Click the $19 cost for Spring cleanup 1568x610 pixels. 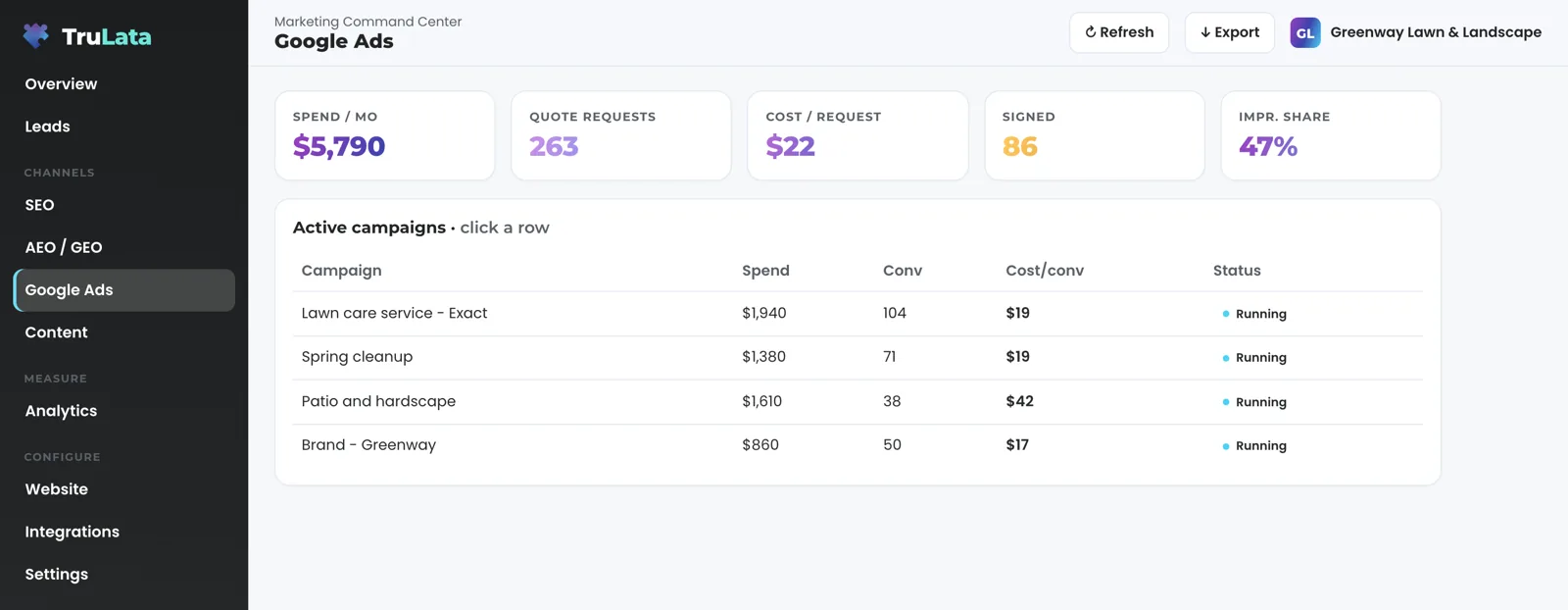[1017, 357]
